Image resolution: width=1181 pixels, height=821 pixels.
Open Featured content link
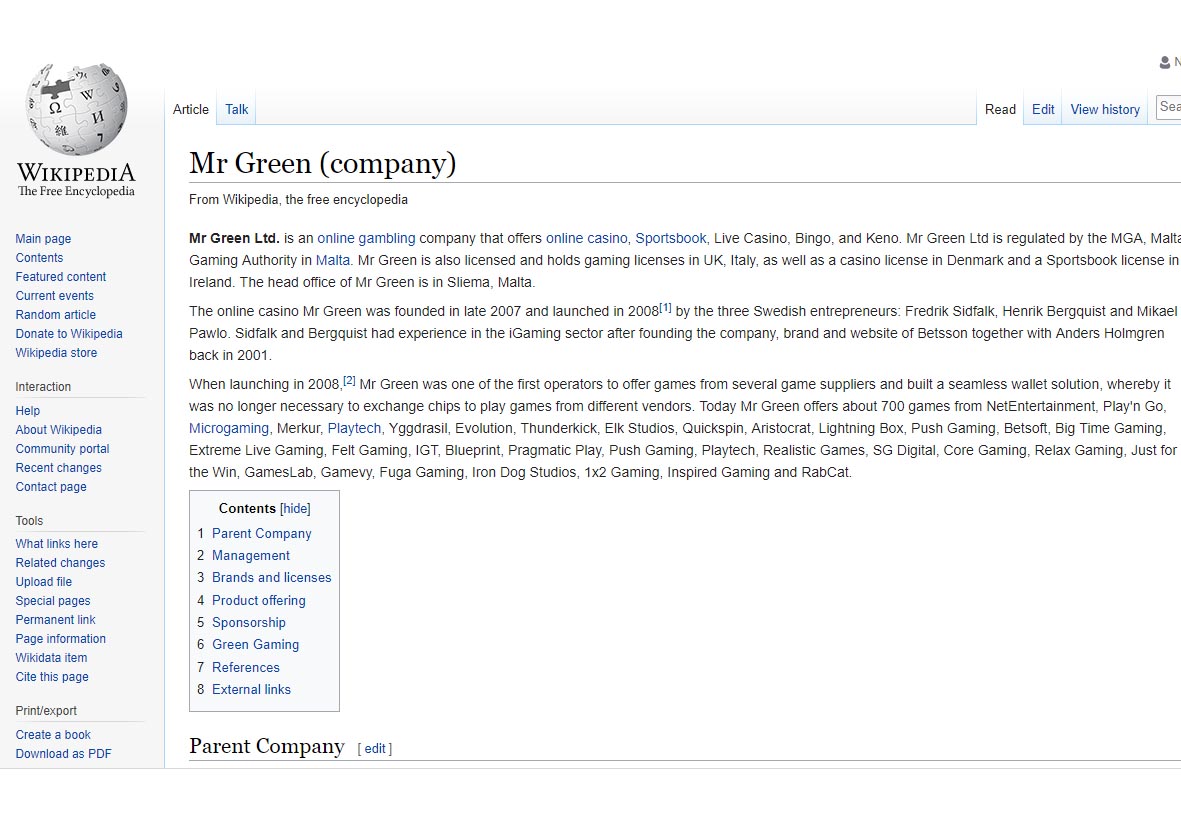click(x=61, y=276)
